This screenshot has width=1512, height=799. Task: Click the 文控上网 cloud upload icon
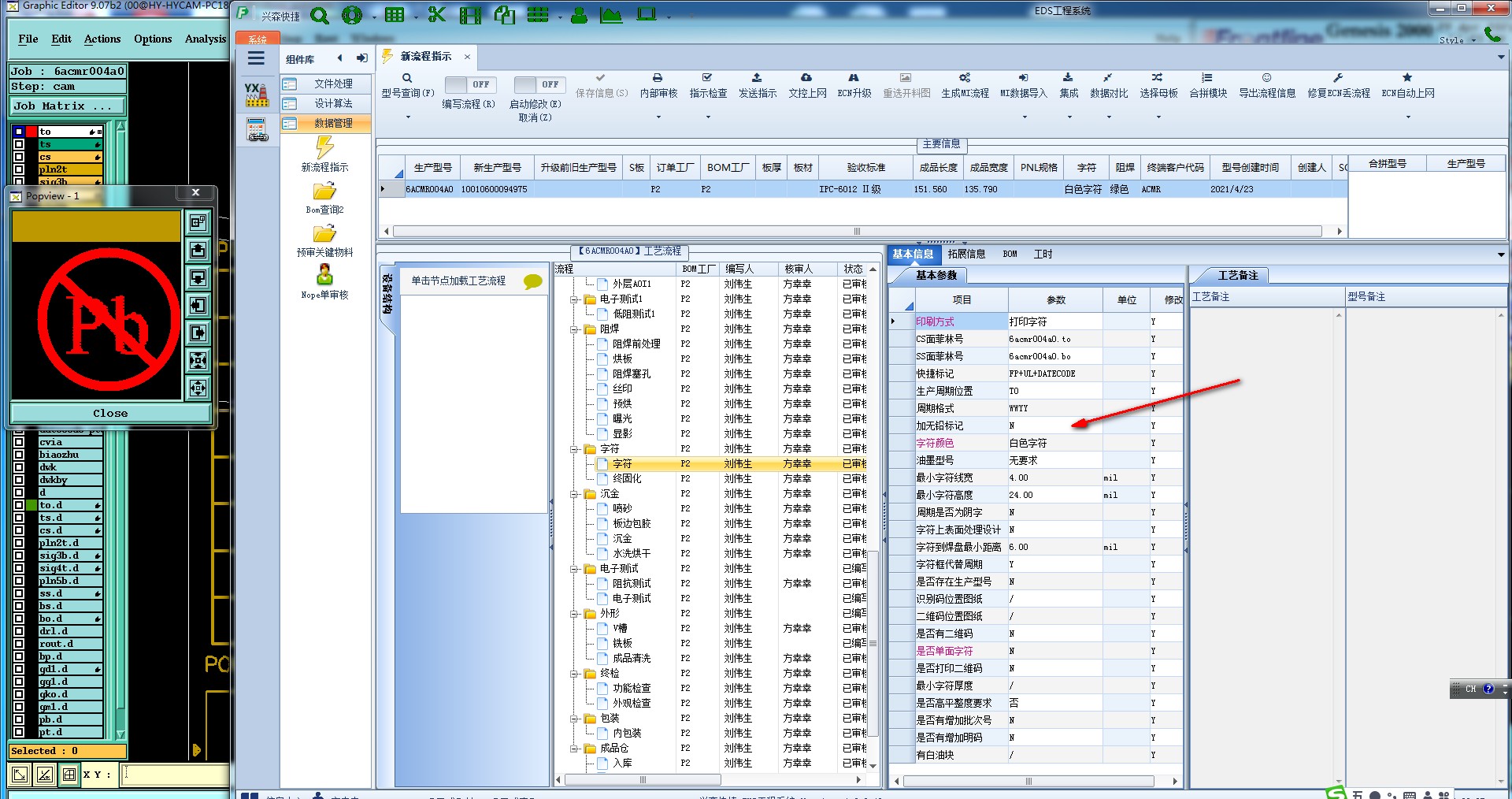[806, 78]
